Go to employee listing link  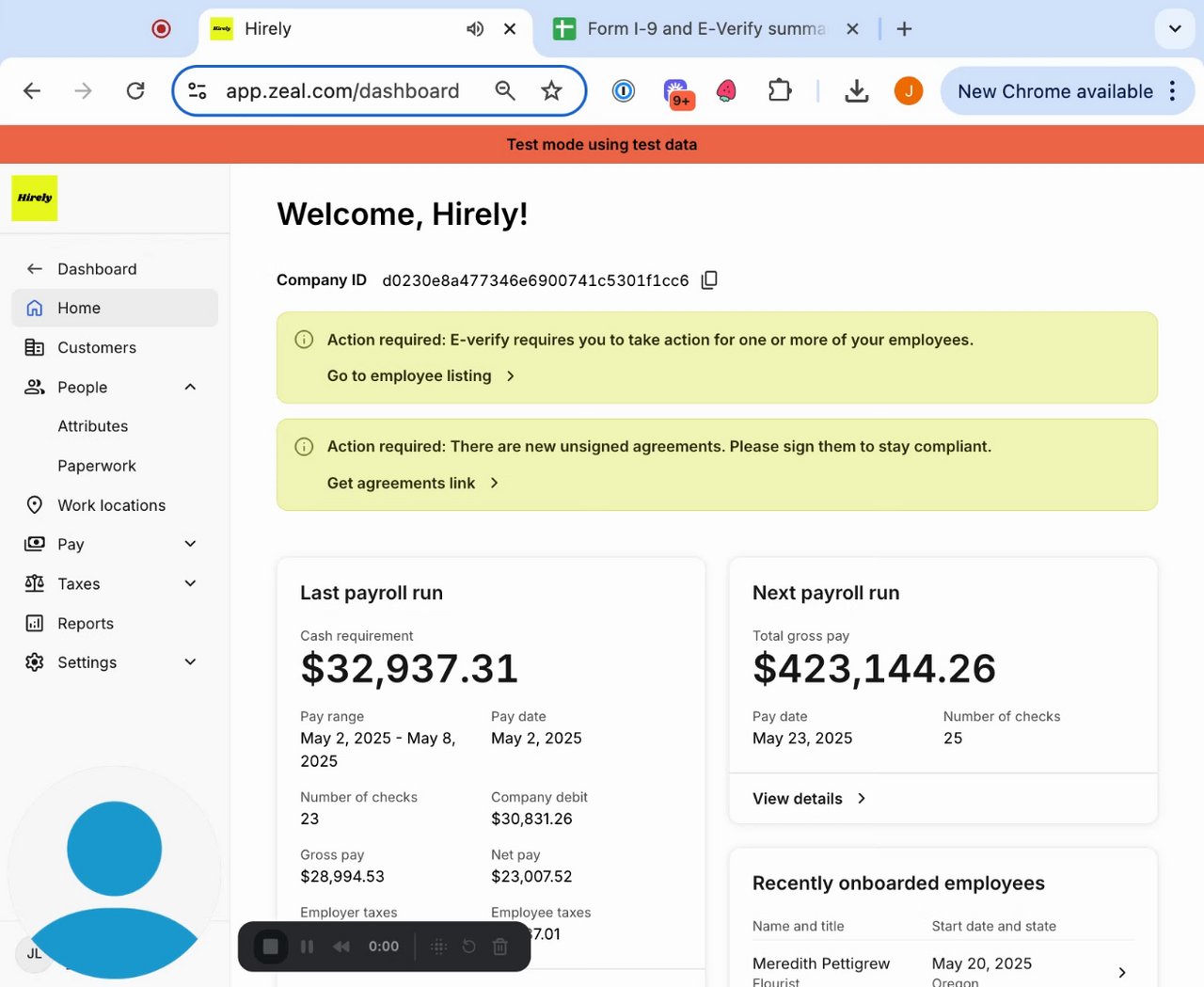[409, 376]
